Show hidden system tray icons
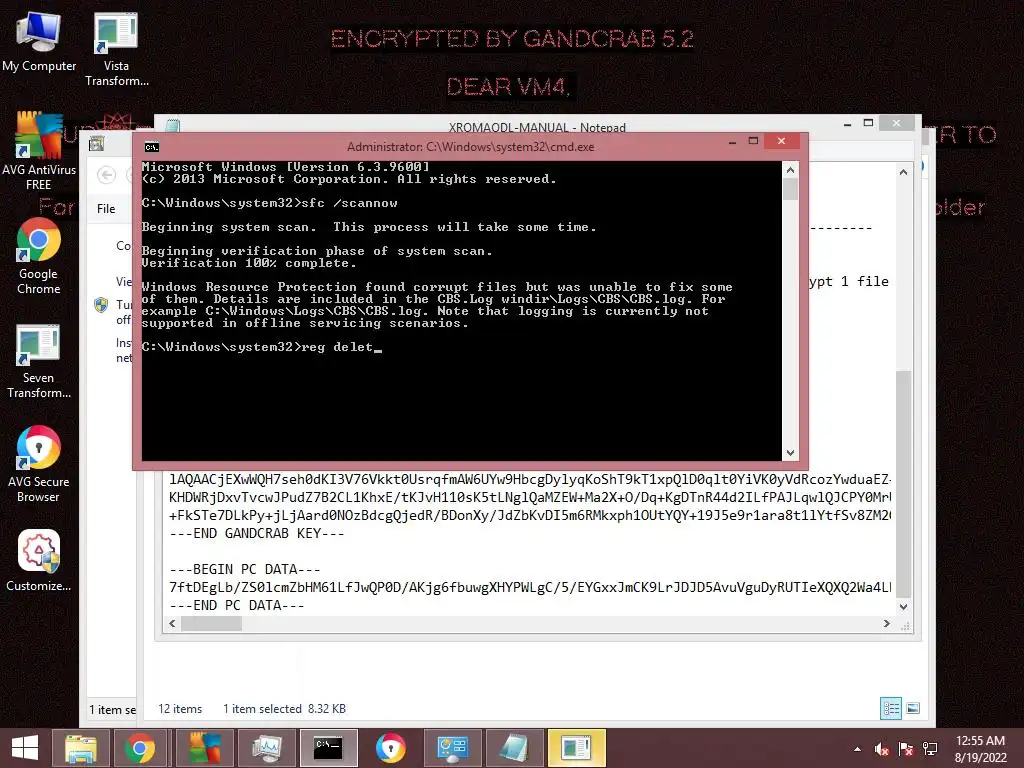This screenshot has width=1024, height=768. click(x=857, y=749)
